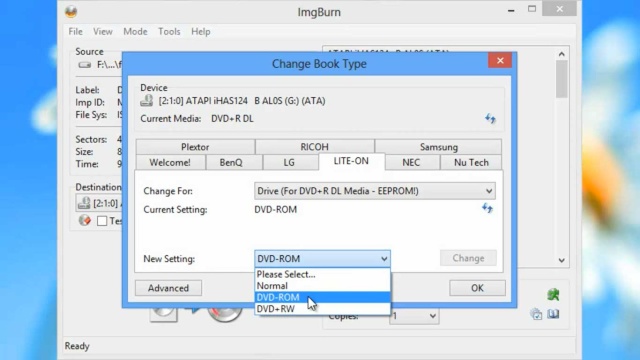Switch to the Samsung tab

click(439, 147)
